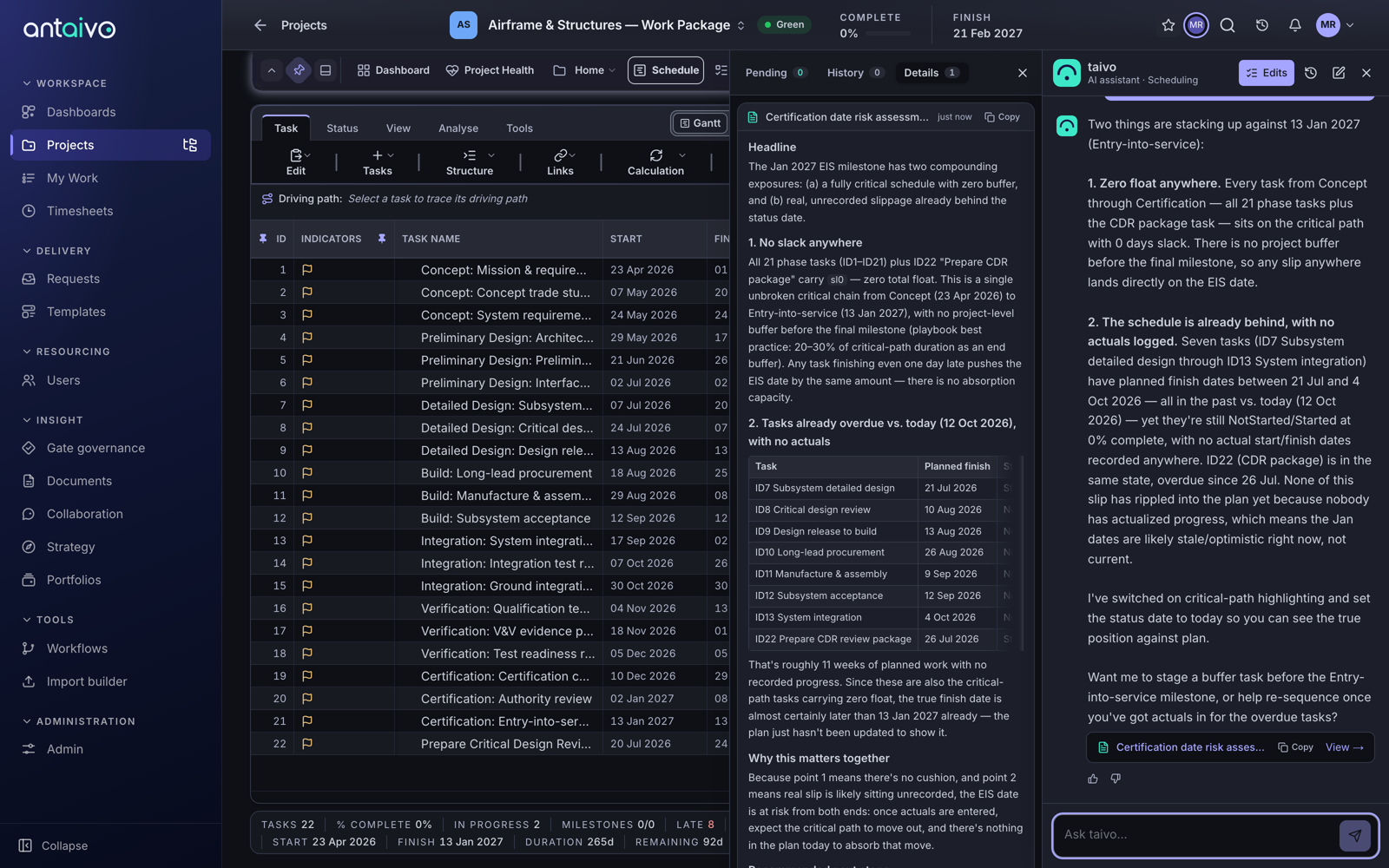This screenshot has width=1389, height=868.
Task: Go back with the Projects arrow
Action: tap(260, 25)
